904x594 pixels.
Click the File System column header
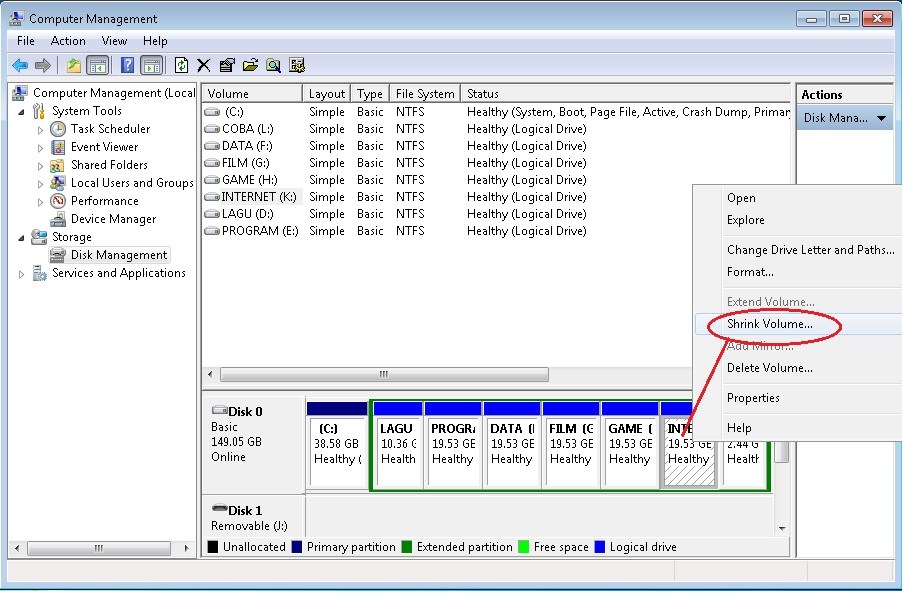coord(425,93)
